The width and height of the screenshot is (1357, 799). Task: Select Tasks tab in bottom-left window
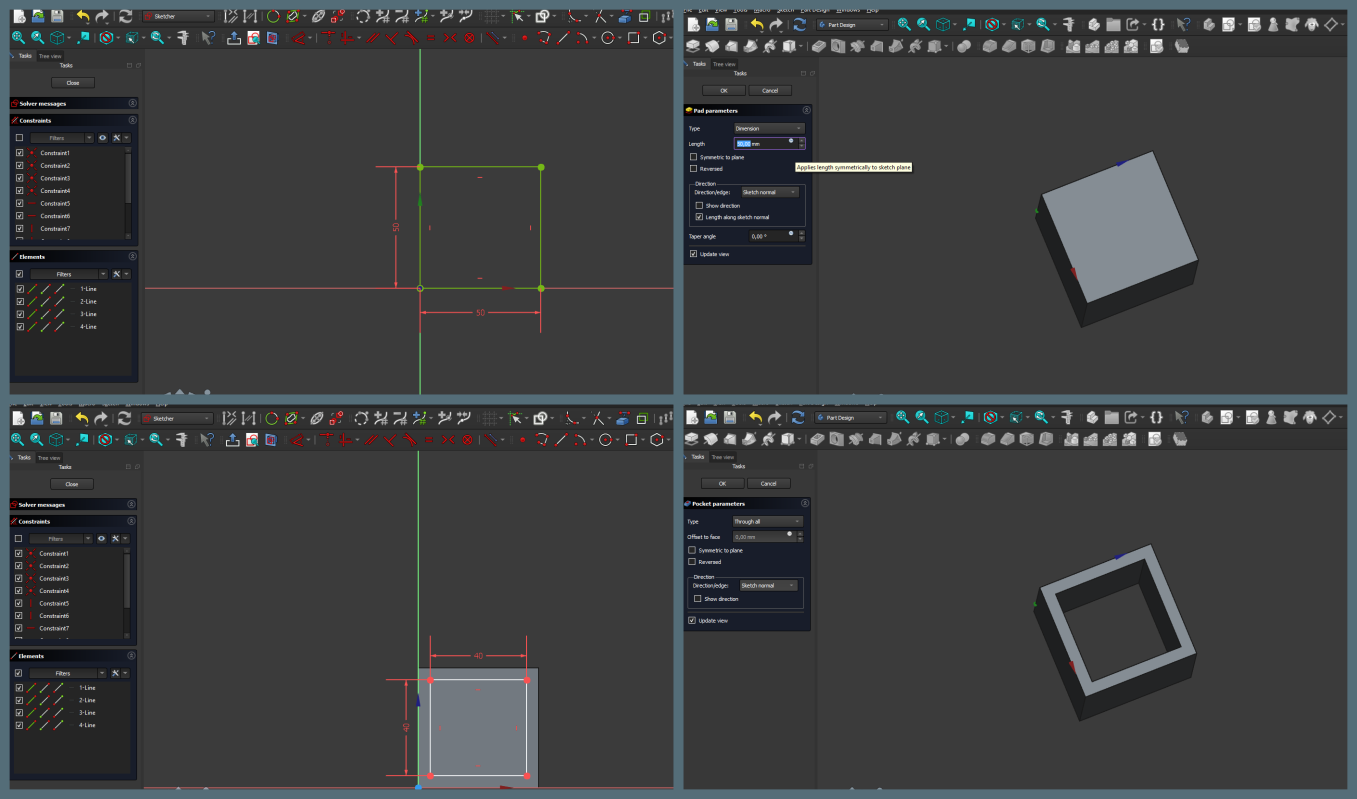click(24, 457)
